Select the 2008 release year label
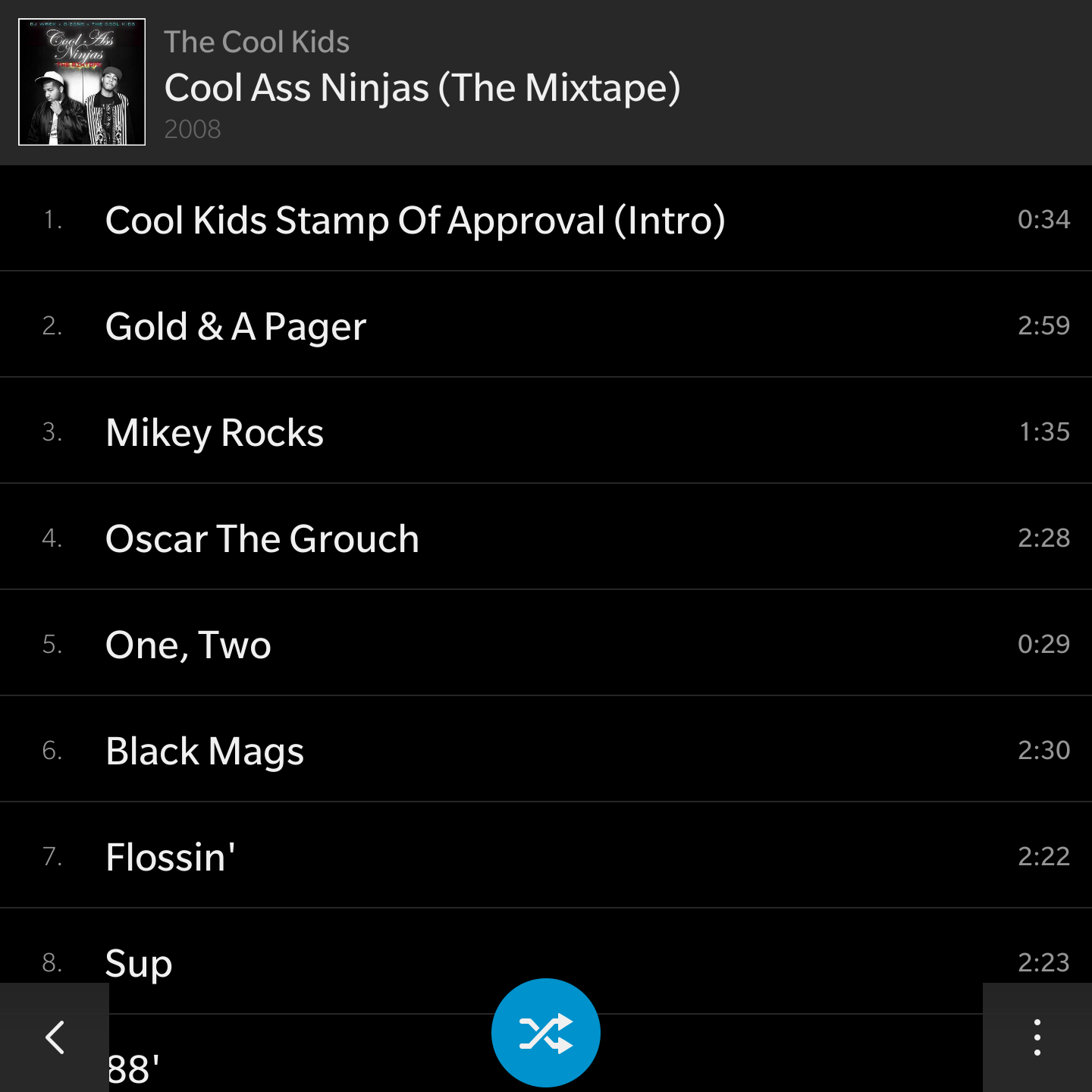The image size is (1092, 1092). (193, 130)
